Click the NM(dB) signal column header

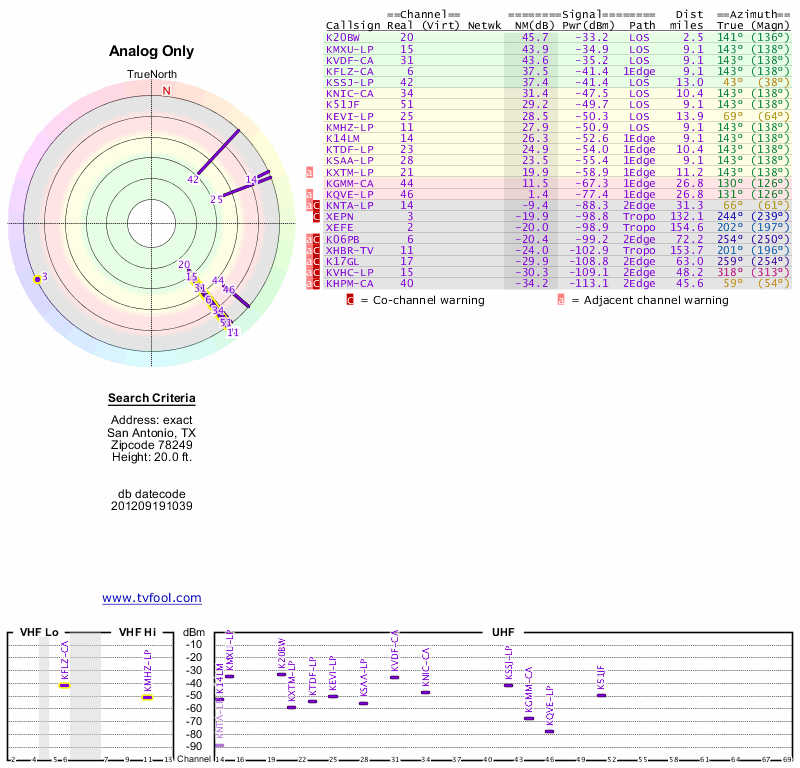pyautogui.click(x=528, y=25)
